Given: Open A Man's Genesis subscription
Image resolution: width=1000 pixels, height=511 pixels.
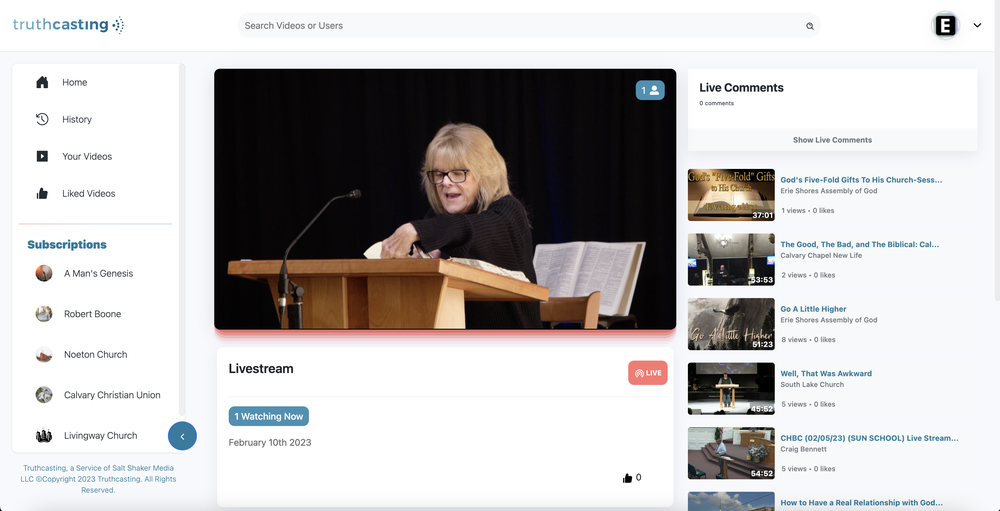Looking at the screenshot, I should 96,273.
